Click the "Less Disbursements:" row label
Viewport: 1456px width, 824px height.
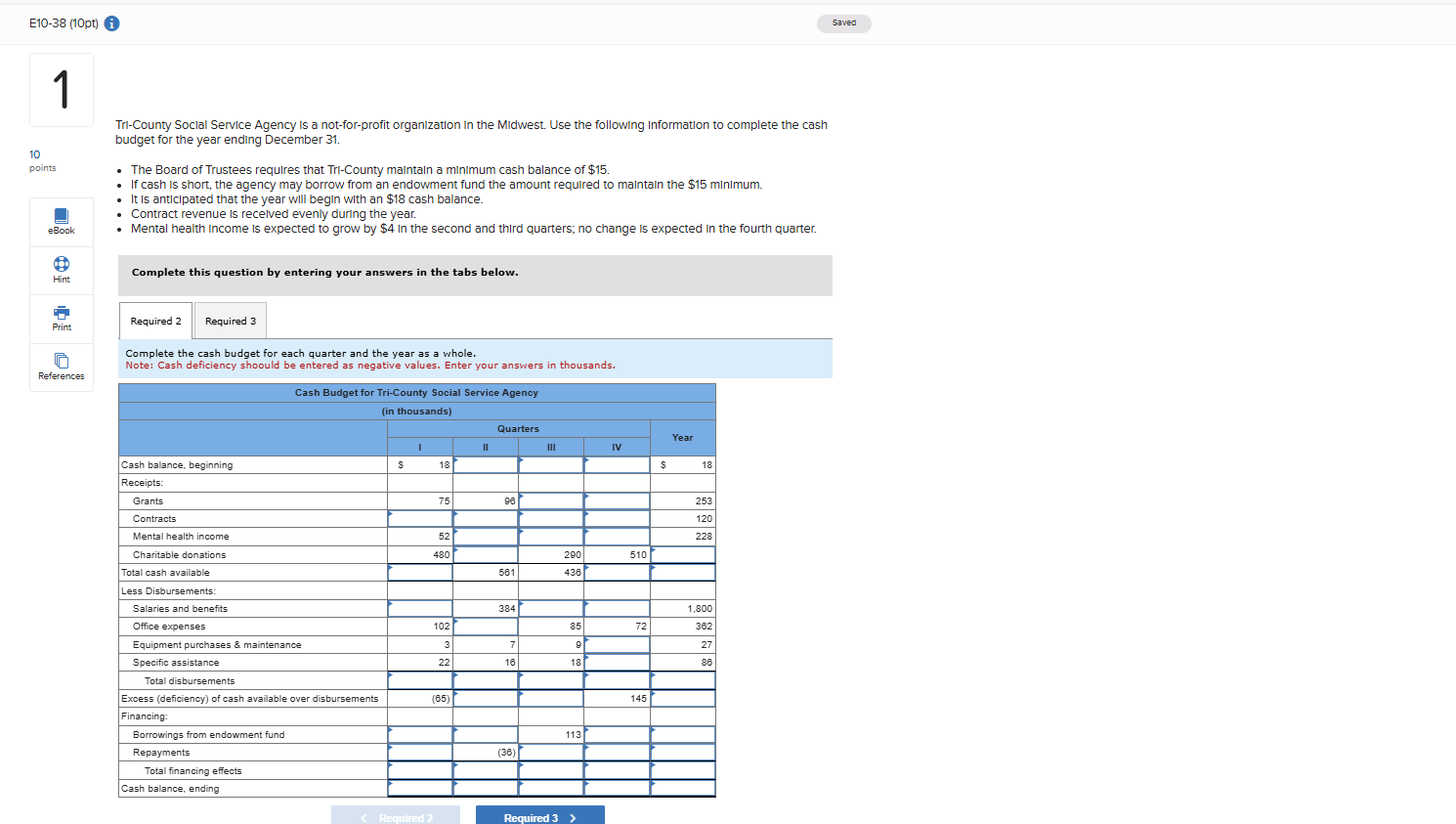point(168,591)
